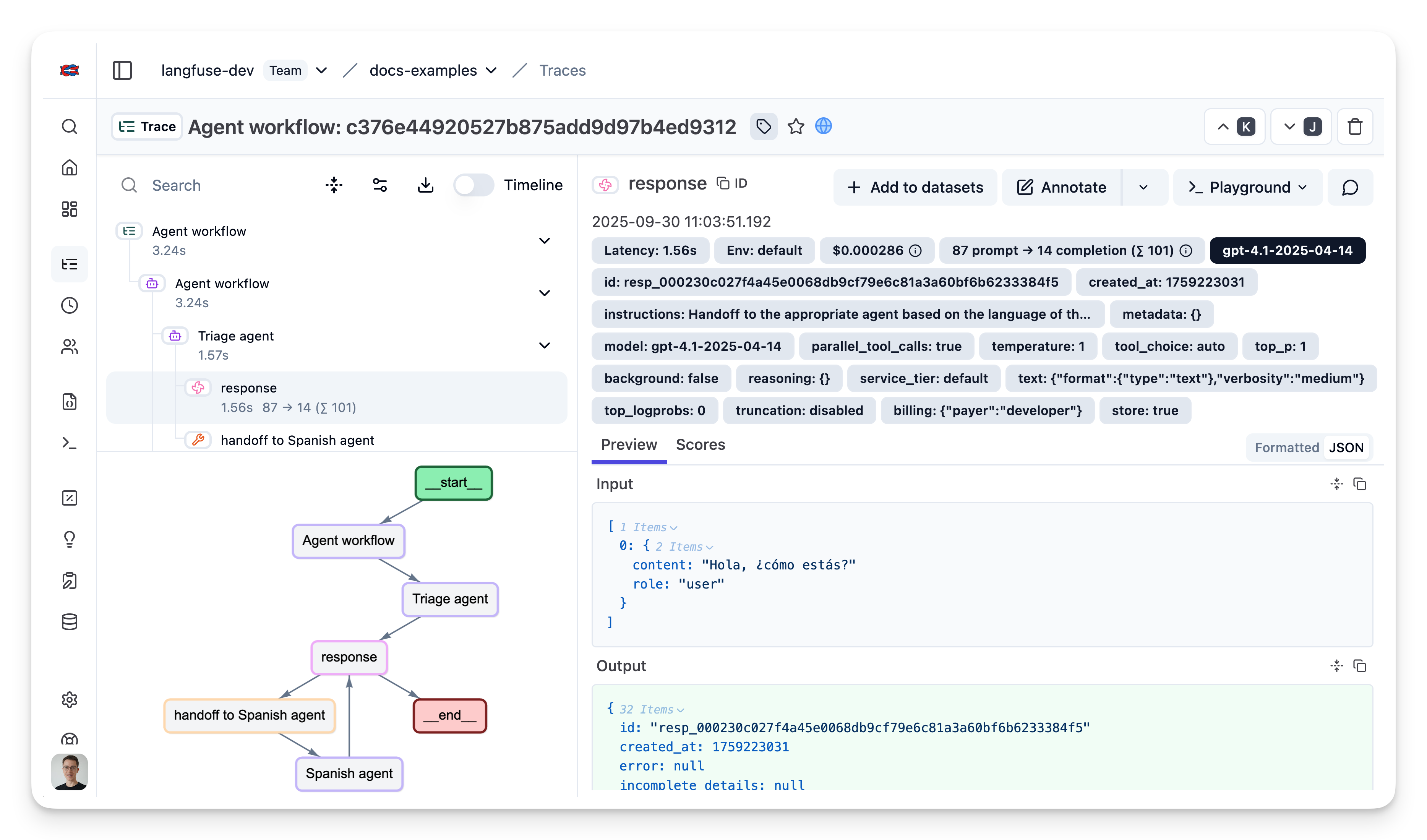Select the Datasets database icon in sidebar
The height and width of the screenshot is (840, 1427).
coord(69,621)
